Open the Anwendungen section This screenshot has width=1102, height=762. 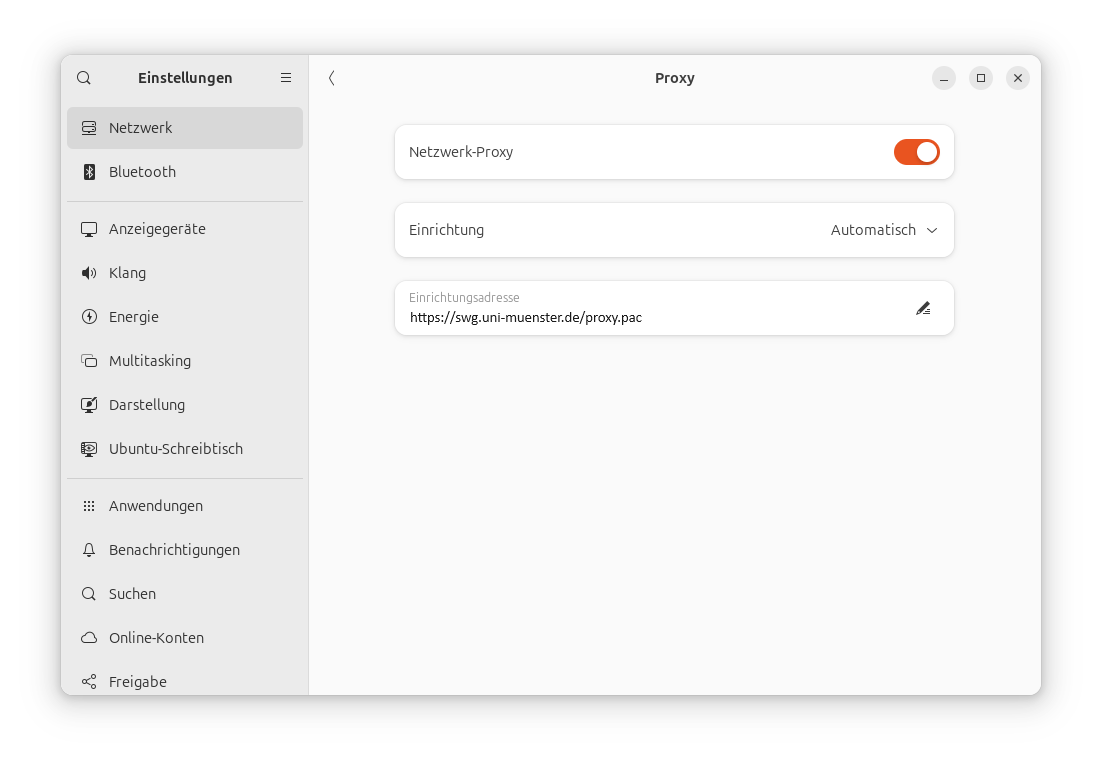[x=156, y=506]
